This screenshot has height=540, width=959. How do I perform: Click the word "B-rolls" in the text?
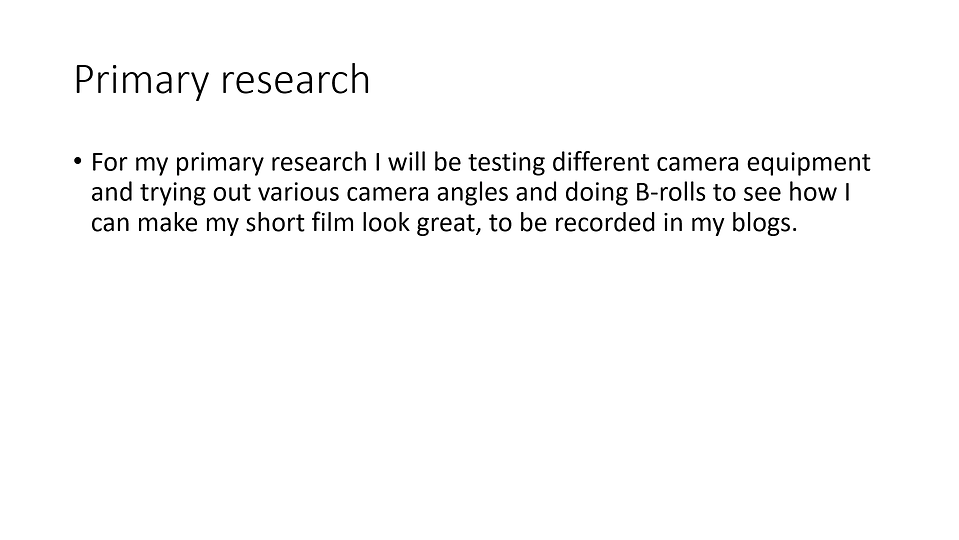[x=671, y=192]
